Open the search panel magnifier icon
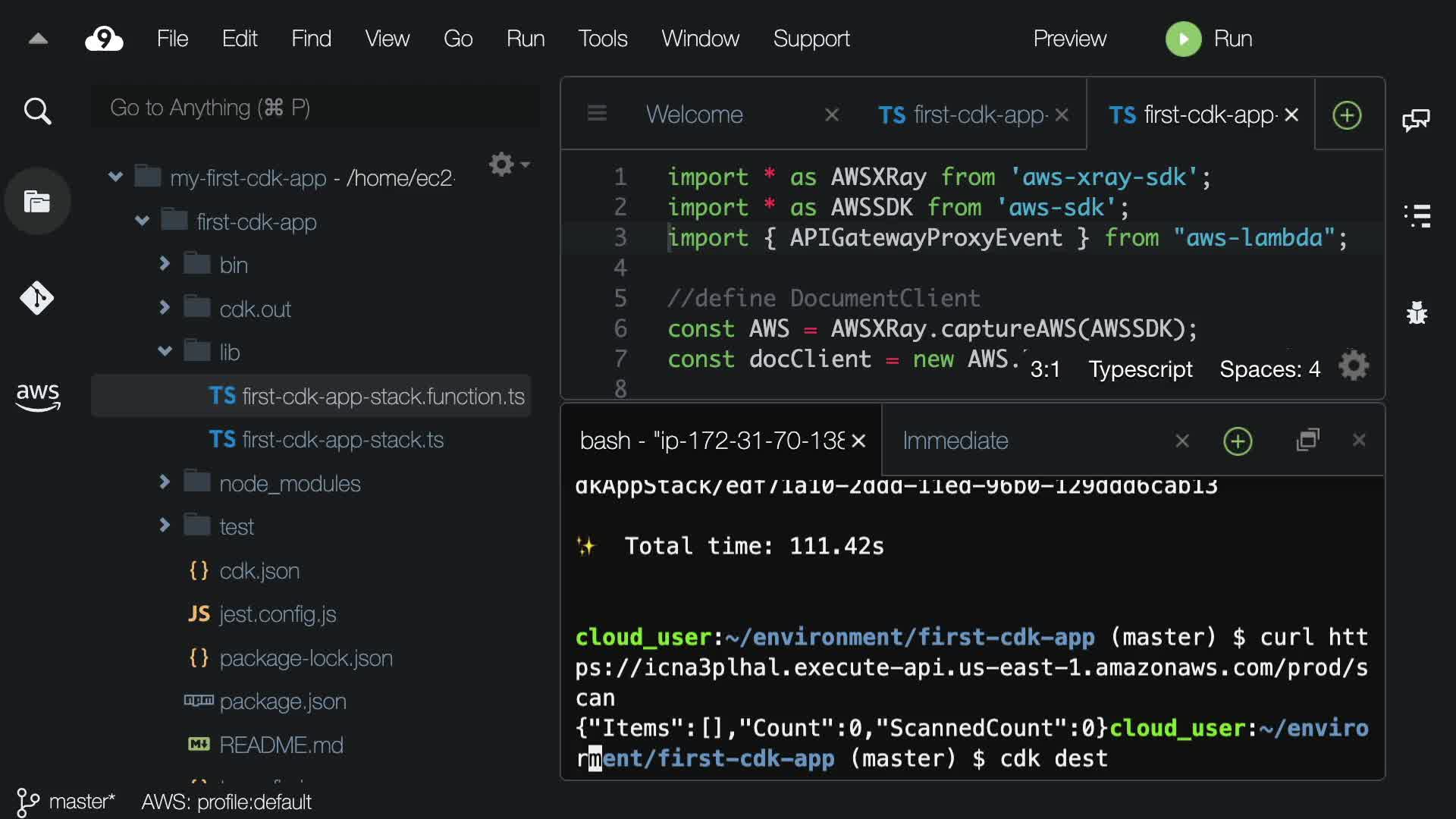 (37, 111)
